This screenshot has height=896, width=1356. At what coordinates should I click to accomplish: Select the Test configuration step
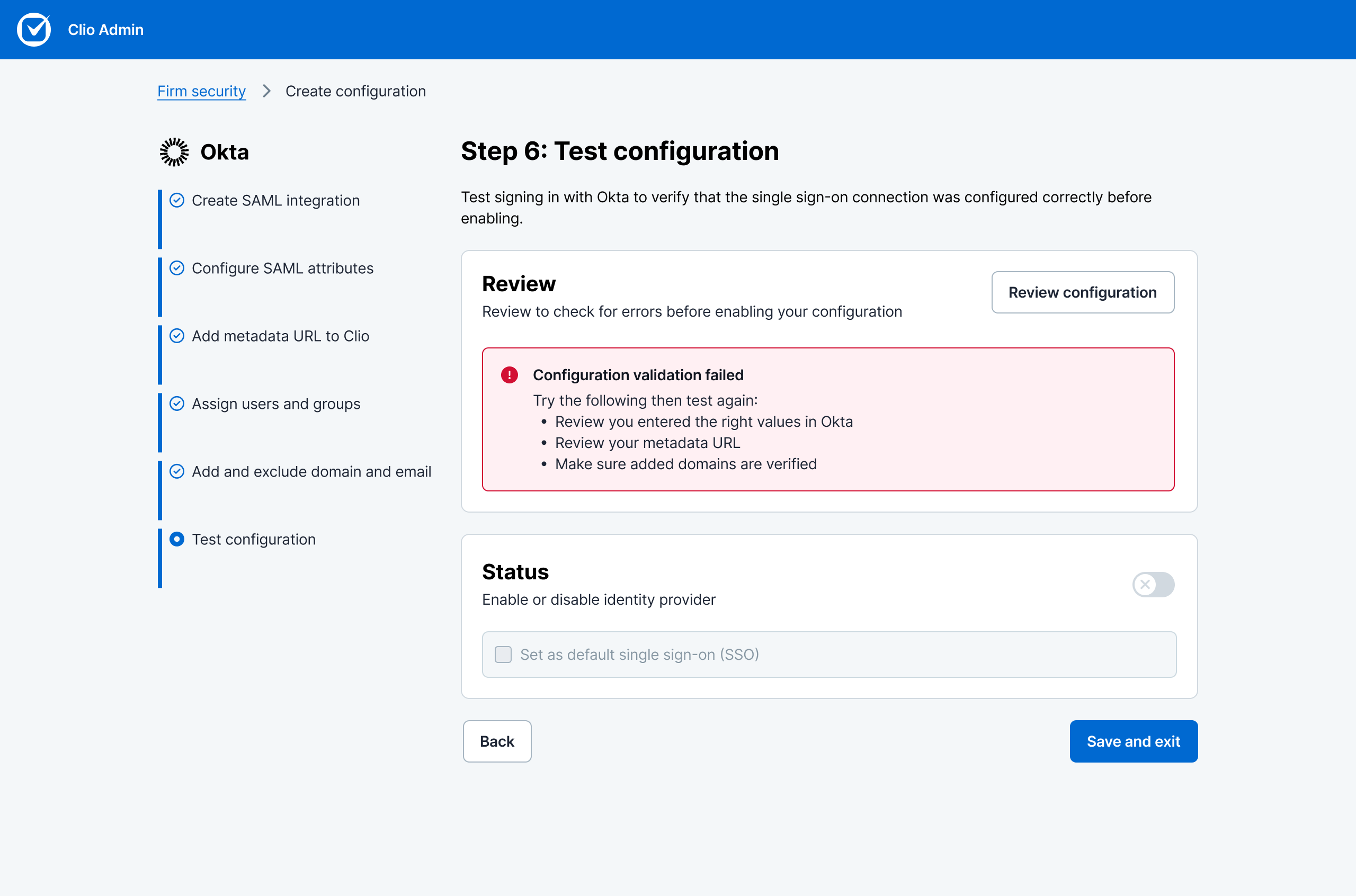tap(254, 540)
